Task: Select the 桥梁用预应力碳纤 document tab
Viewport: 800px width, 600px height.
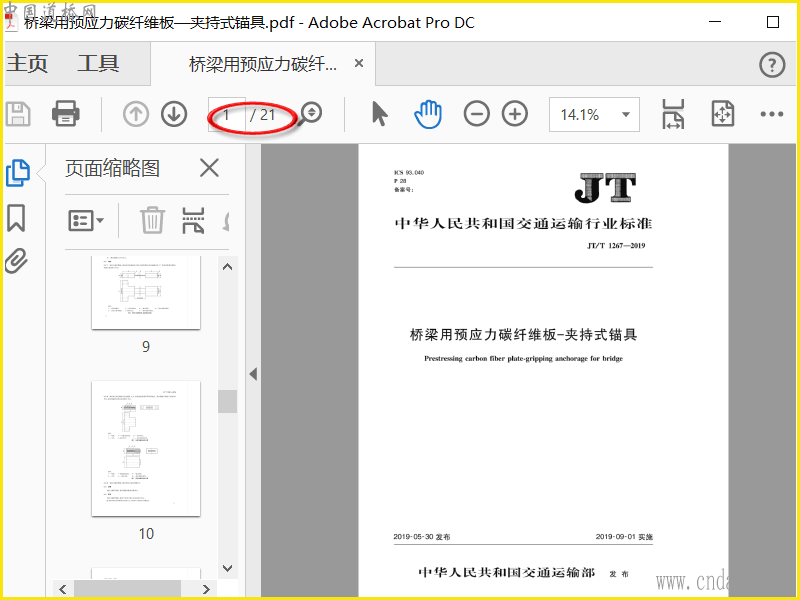Action: pos(263,64)
